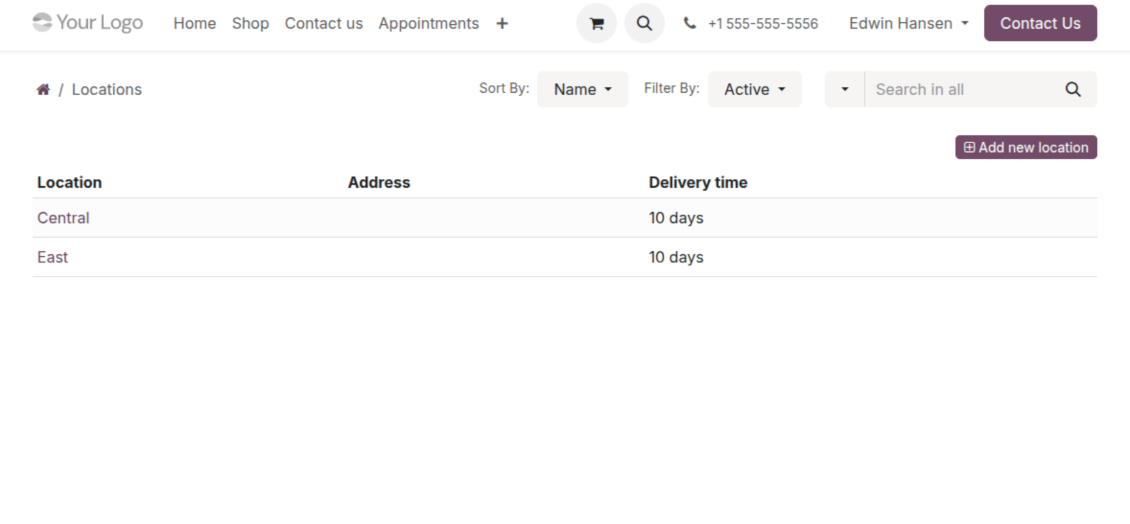The height and width of the screenshot is (524, 1130).
Task: Open the Shop menu item
Action: [250, 23]
